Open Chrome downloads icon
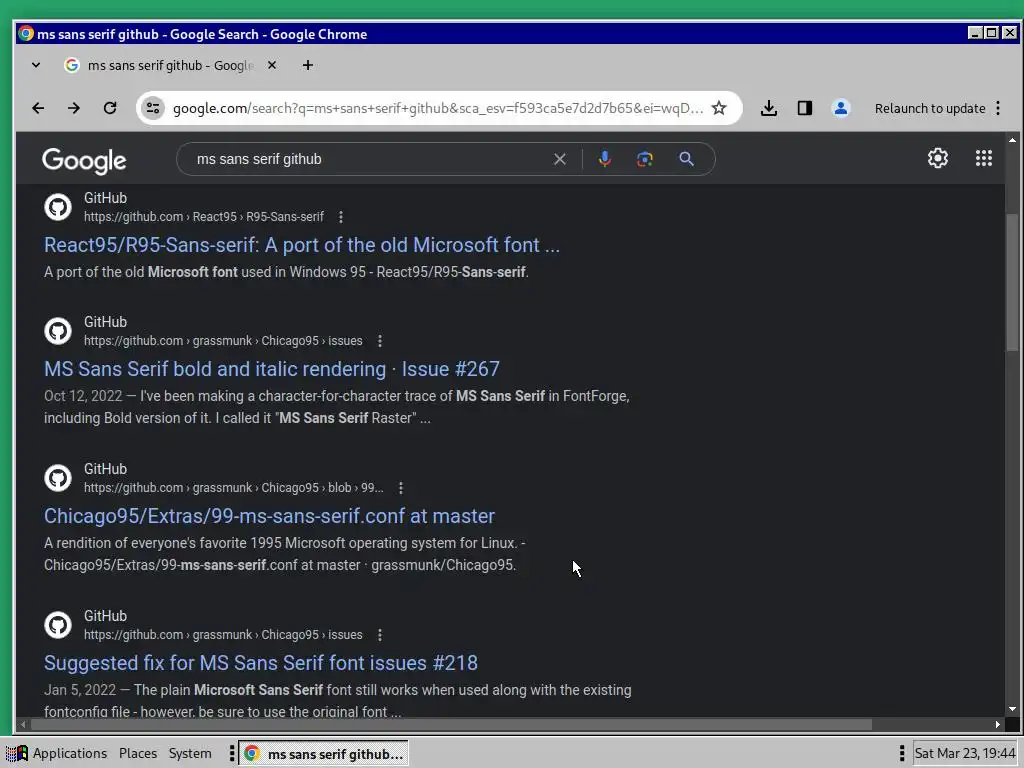Image resolution: width=1024 pixels, height=768 pixels. point(769,108)
